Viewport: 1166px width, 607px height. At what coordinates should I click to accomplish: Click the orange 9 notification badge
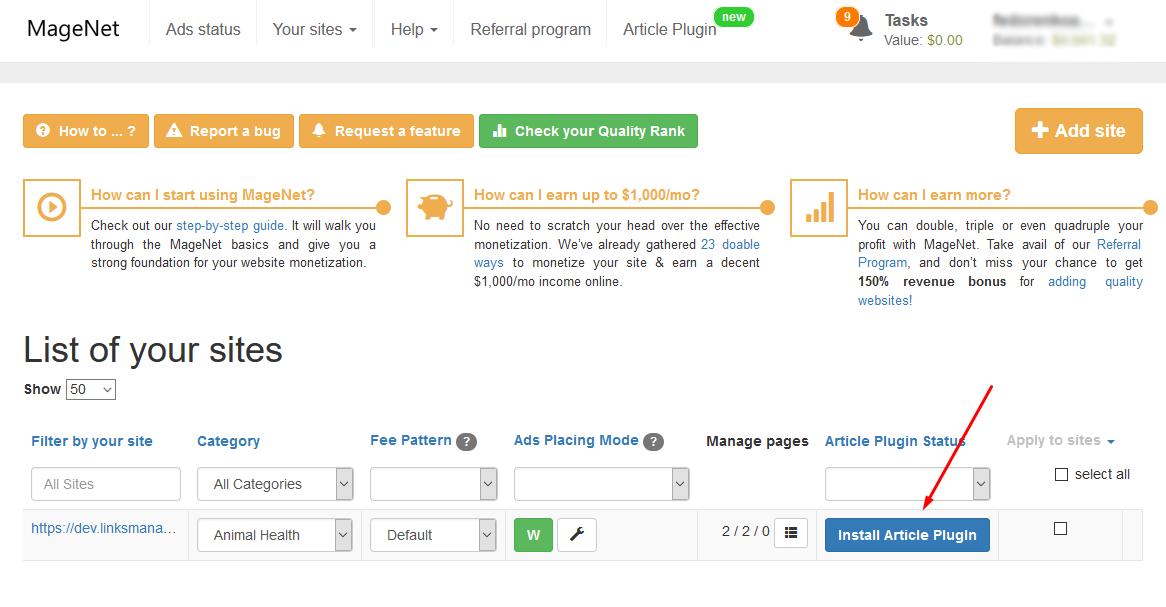846,17
